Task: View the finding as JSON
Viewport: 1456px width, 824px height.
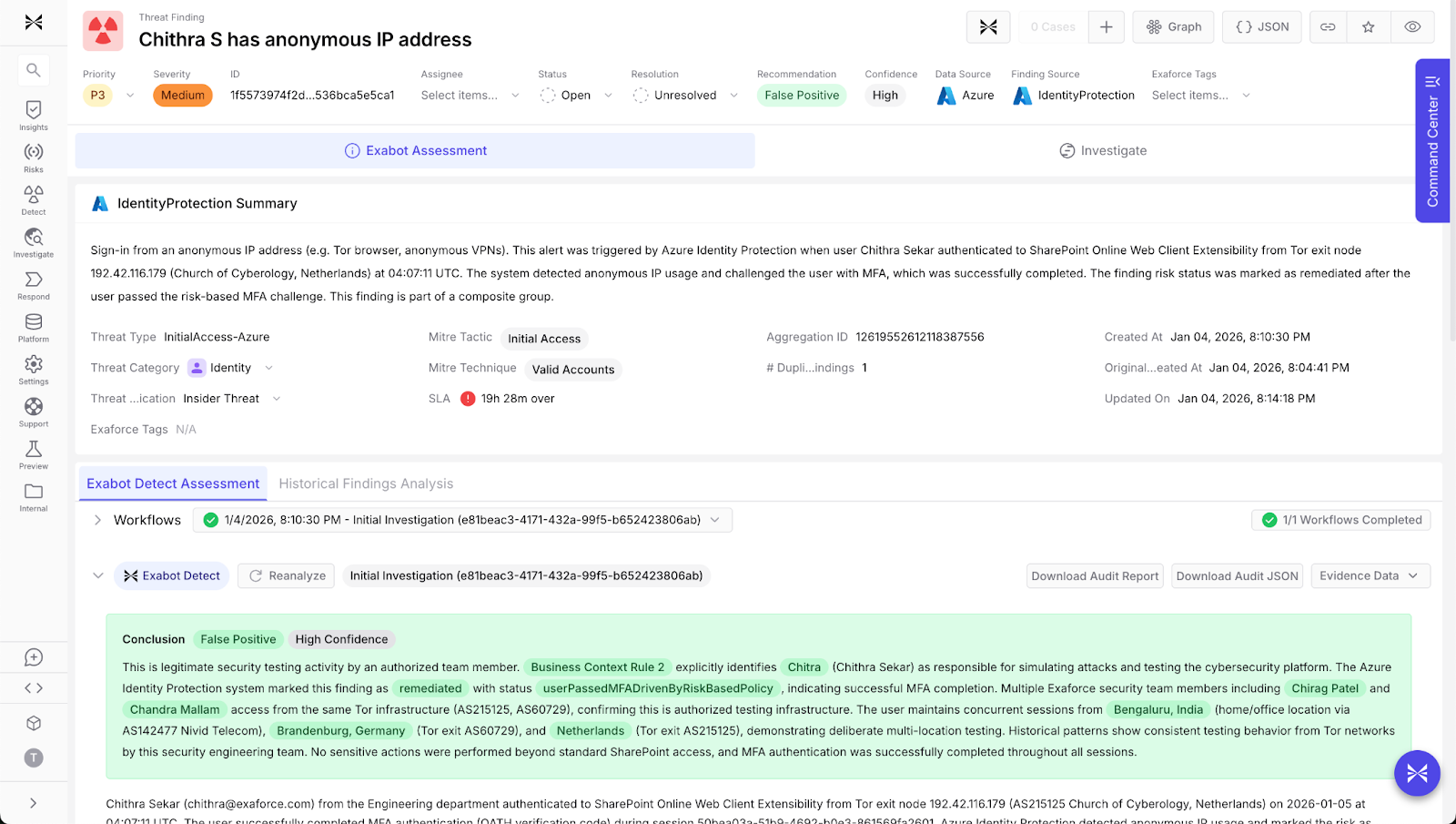Action: [1261, 26]
